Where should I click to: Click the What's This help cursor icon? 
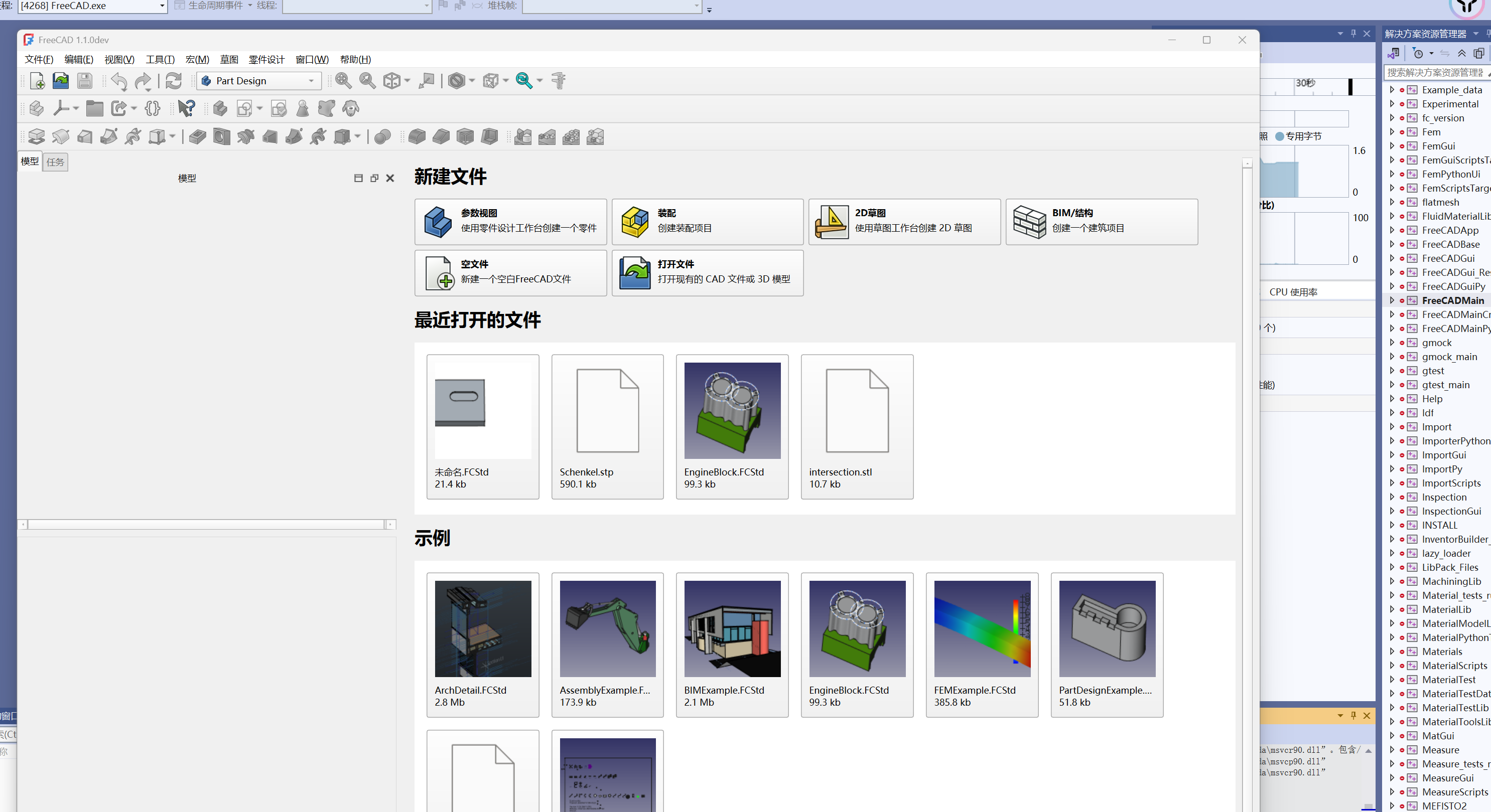(x=186, y=108)
